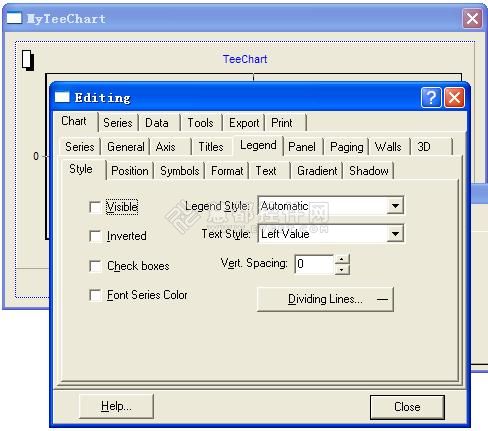Image resolution: width=488 pixels, height=431 pixels.
Task: Click the MyTeeChart window title icon
Action: click(14, 18)
